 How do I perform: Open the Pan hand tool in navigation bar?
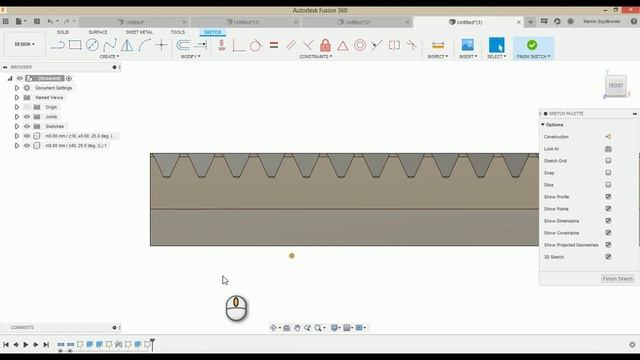(x=297, y=328)
